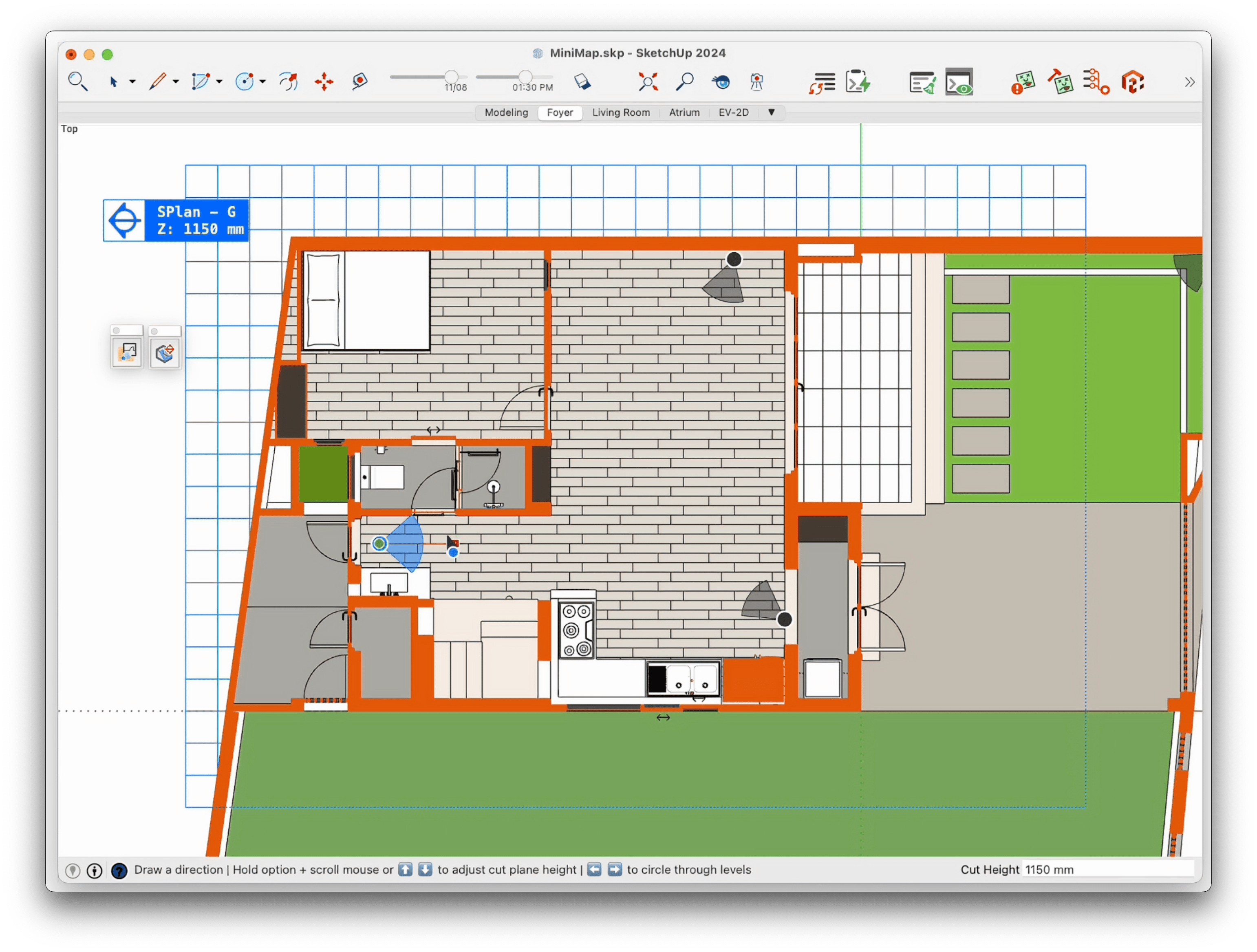The image size is (1257, 952).
Task: Open the scene tabs overflow menu arrow
Action: (x=771, y=112)
